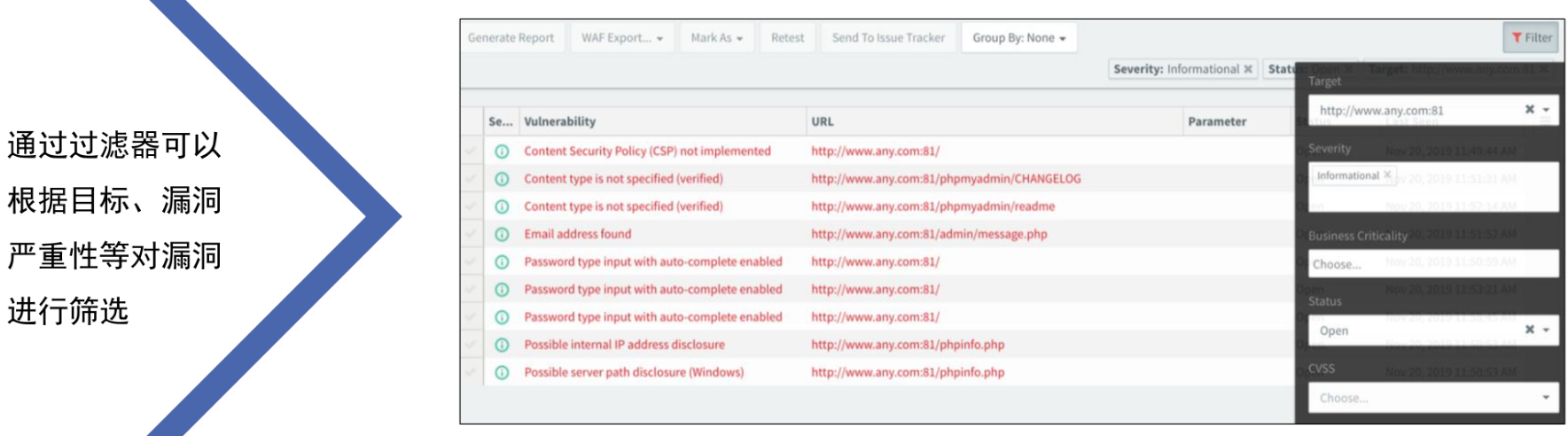Click info icon for Possible internal IP disclosure

click(502, 345)
